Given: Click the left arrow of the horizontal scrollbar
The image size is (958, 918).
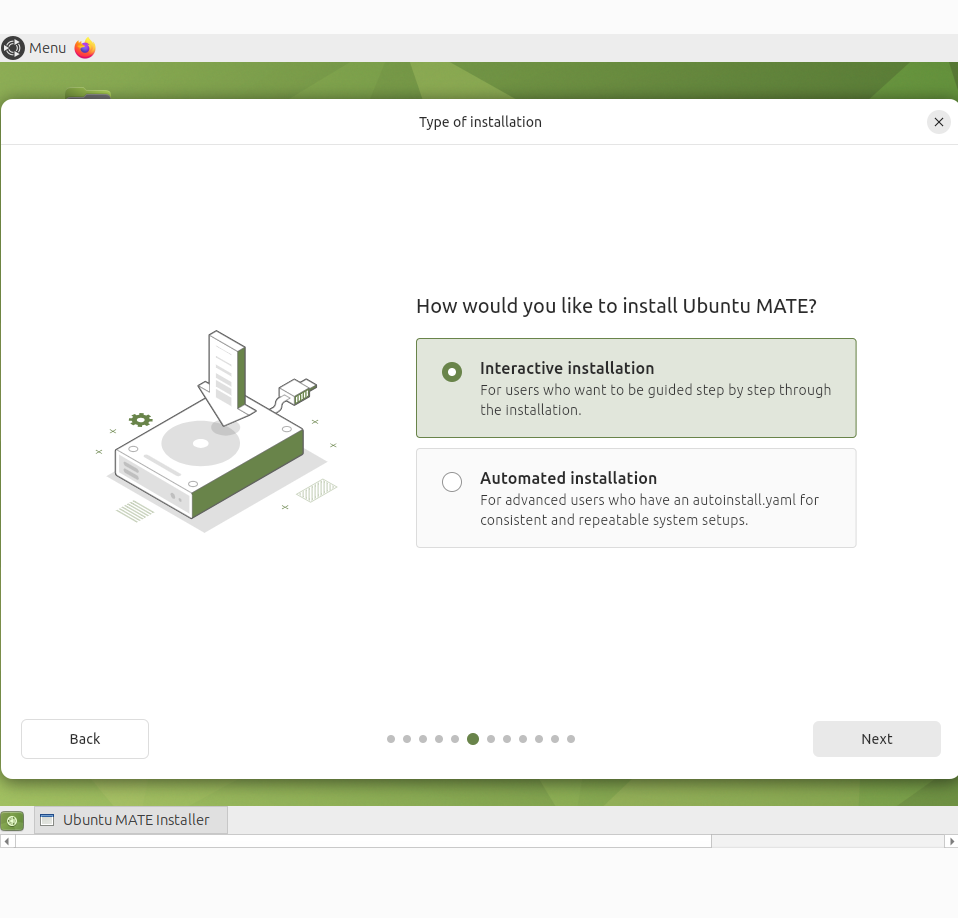Looking at the screenshot, I should pyautogui.click(x=7, y=841).
